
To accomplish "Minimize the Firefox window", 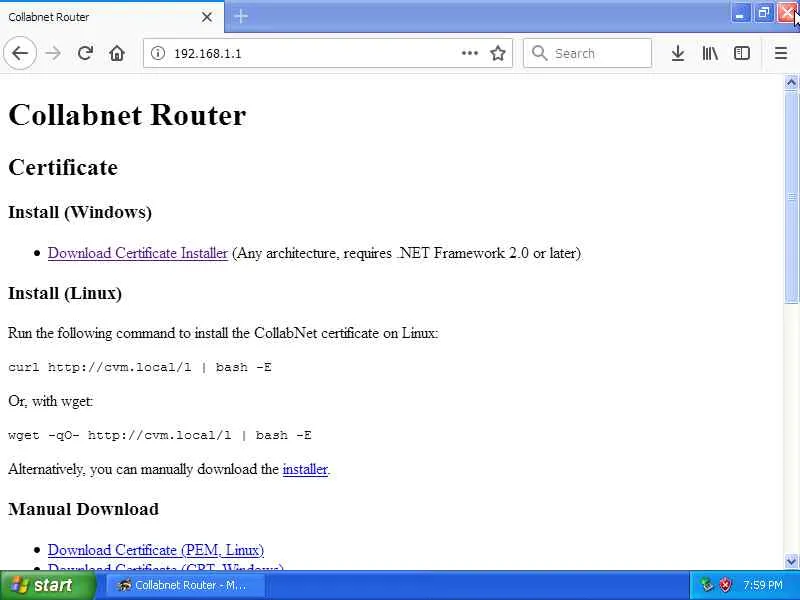I will point(739,13).
